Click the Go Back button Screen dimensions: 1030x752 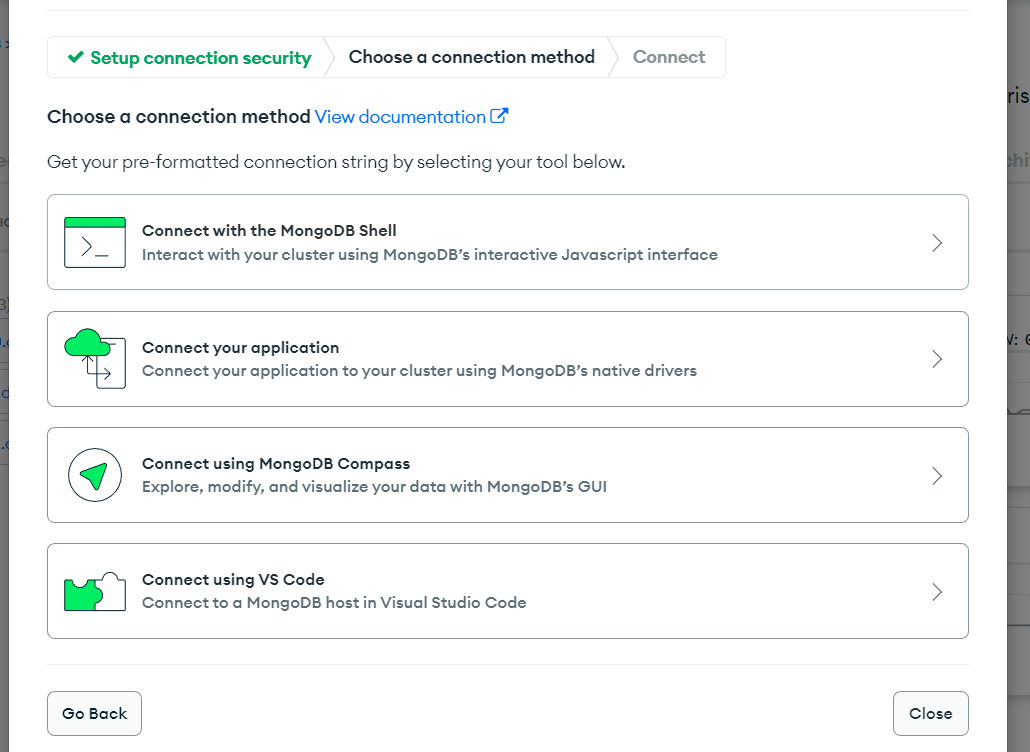[x=94, y=713]
